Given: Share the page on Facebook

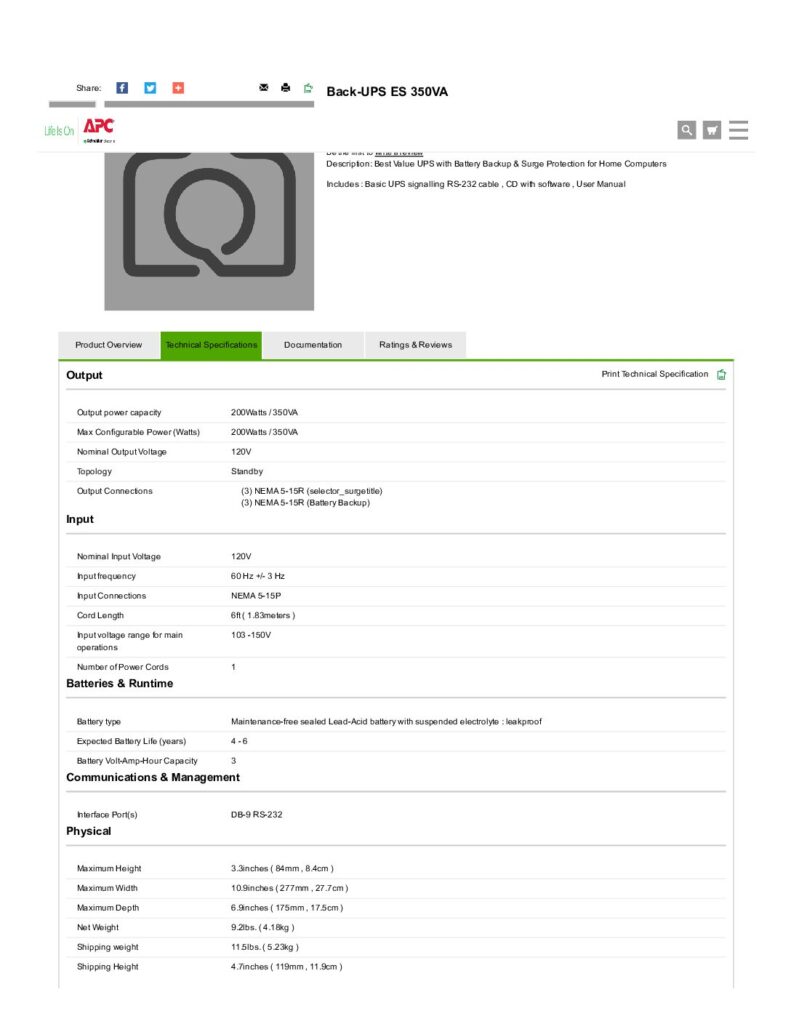Looking at the screenshot, I should coord(122,88).
